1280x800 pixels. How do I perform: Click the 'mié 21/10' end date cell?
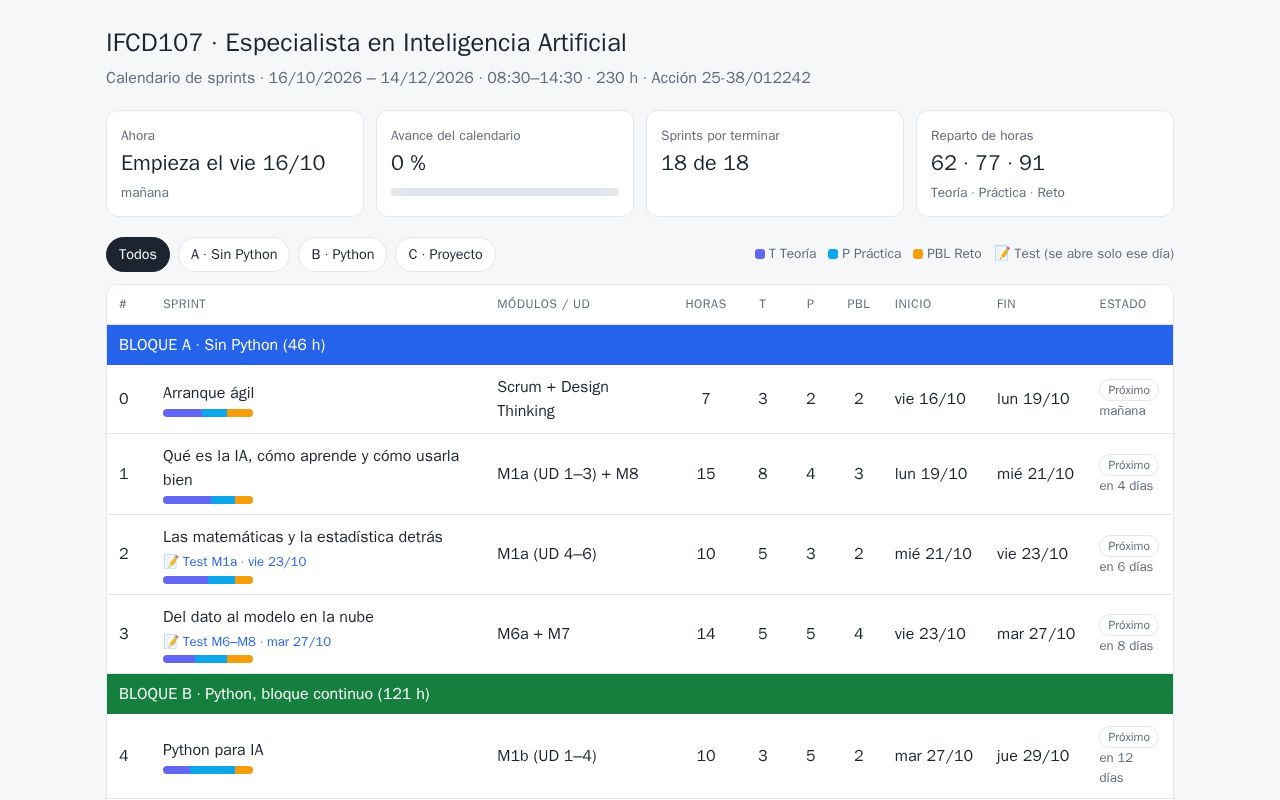pyautogui.click(x=1035, y=474)
